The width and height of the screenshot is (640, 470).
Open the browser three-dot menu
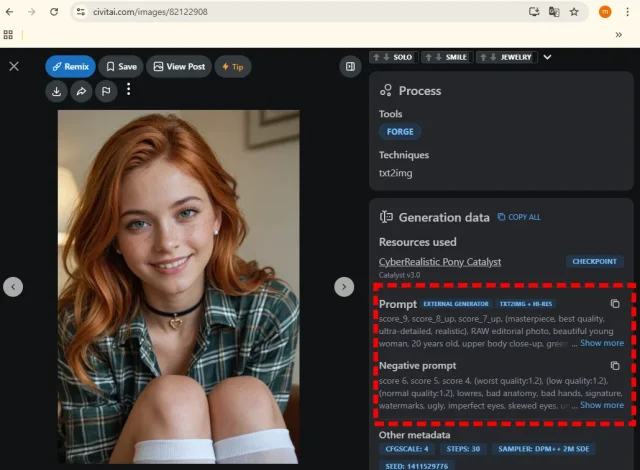tap(627, 12)
